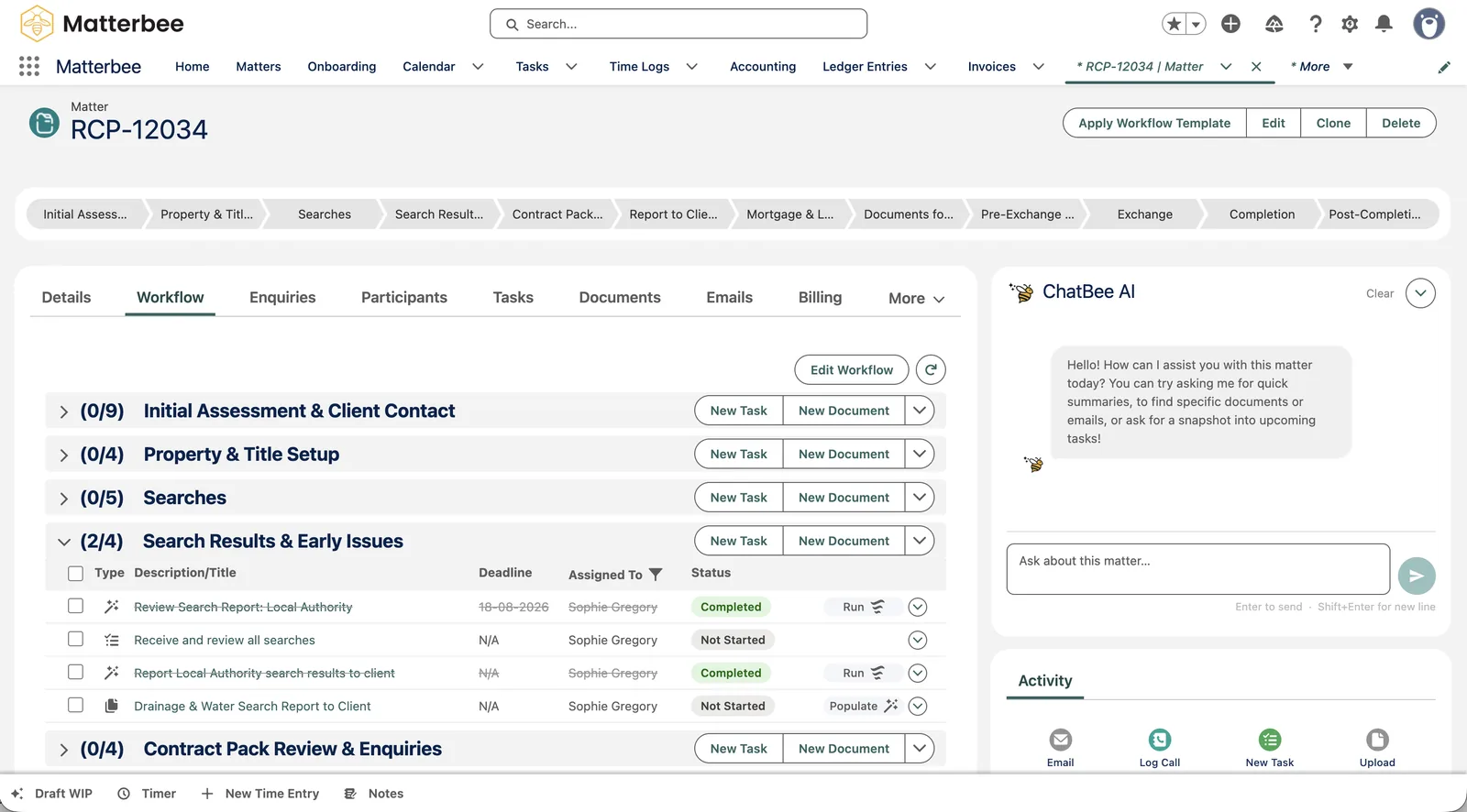Tick the select-all checkbox in task header

click(x=75, y=573)
